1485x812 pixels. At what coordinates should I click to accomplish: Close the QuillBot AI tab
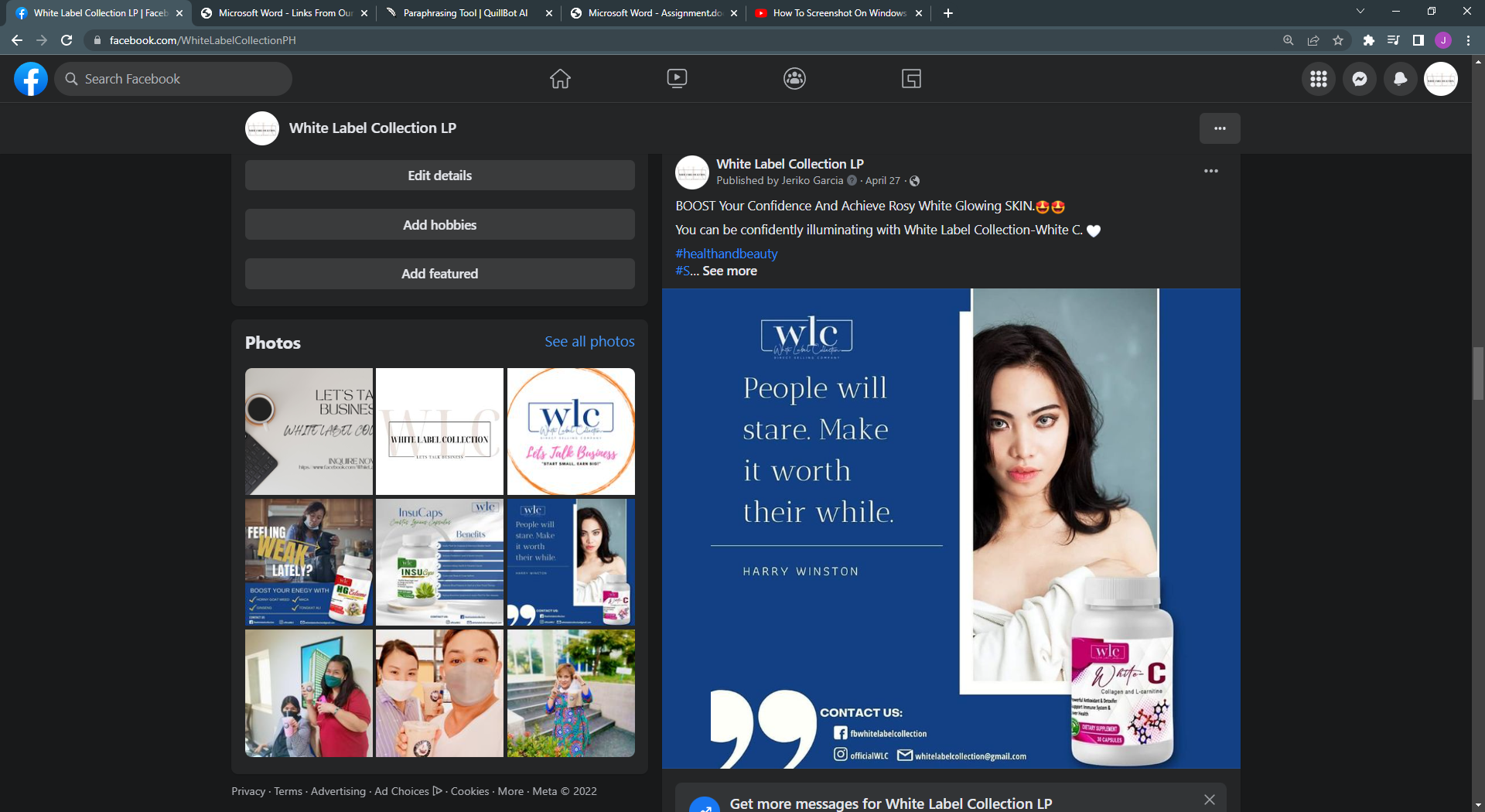pyautogui.click(x=549, y=13)
